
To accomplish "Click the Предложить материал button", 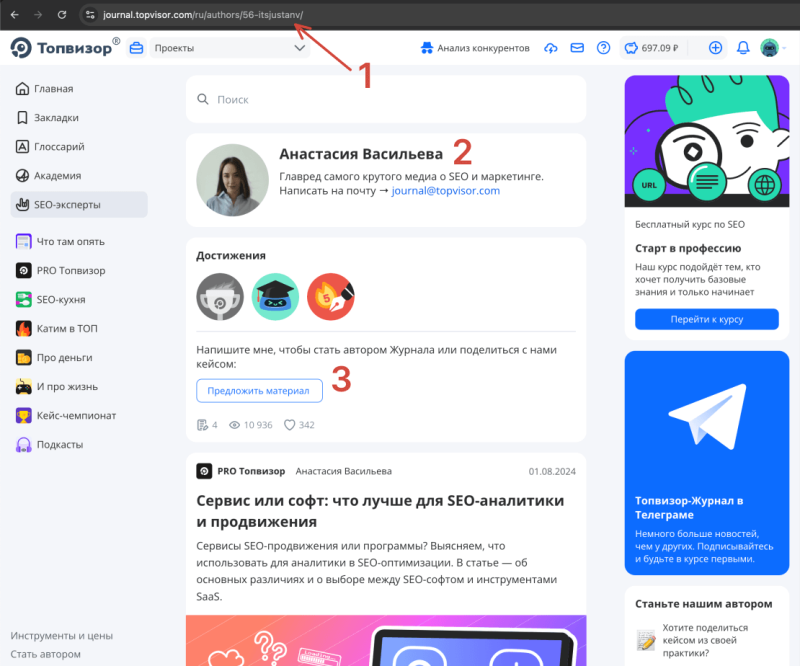I will coord(259,390).
